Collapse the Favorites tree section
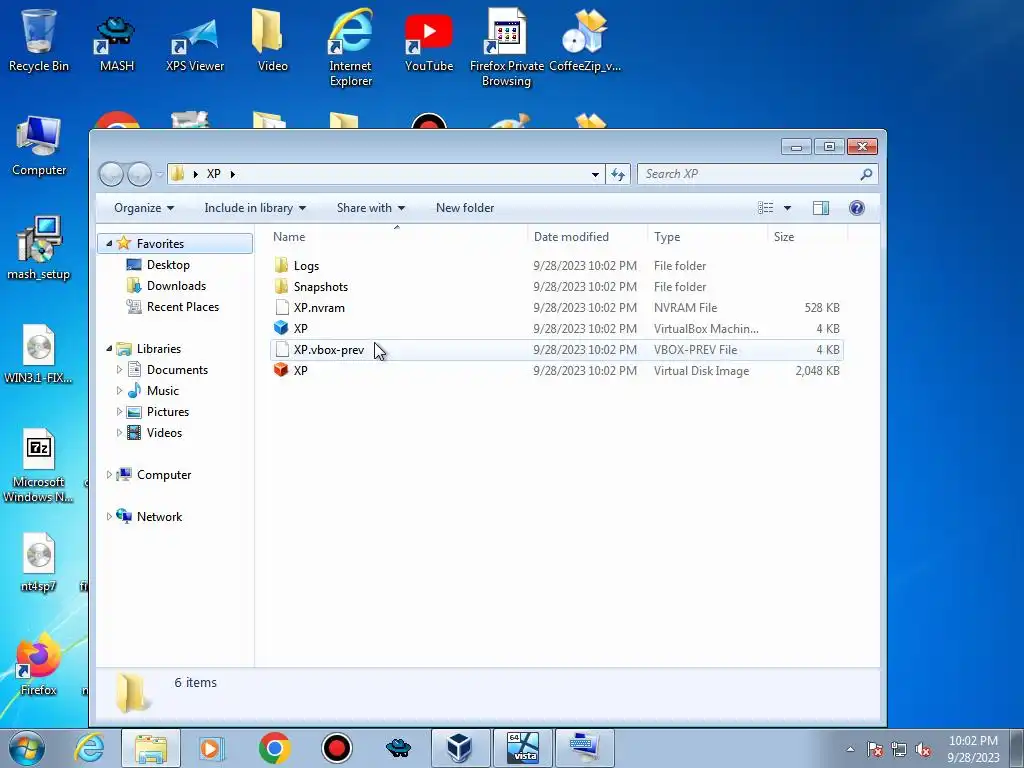Screen dimensions: 1024x768 pos(109,244)
